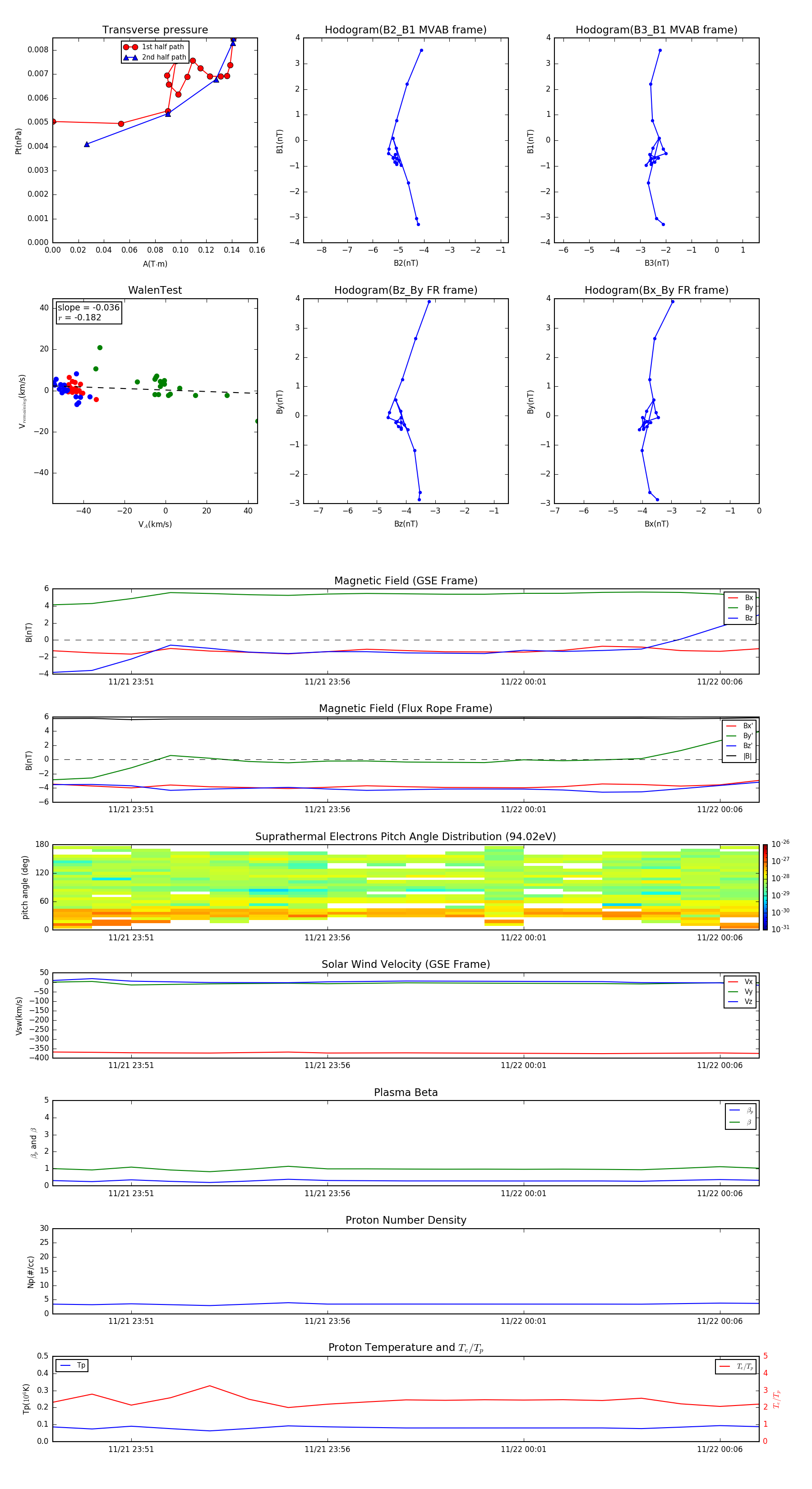This screenshot has height=1489, width=812.
Task: Click the '|B|' legend entry
Action: point(740,756)
